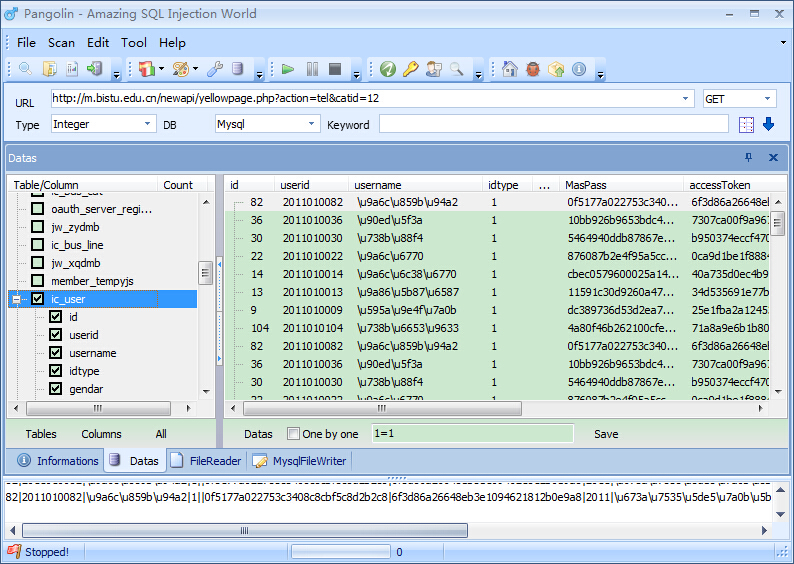The height and width of the screenshot is (564, 794).
Task: Open the Edit menu
Action: (x=98, y=43)
